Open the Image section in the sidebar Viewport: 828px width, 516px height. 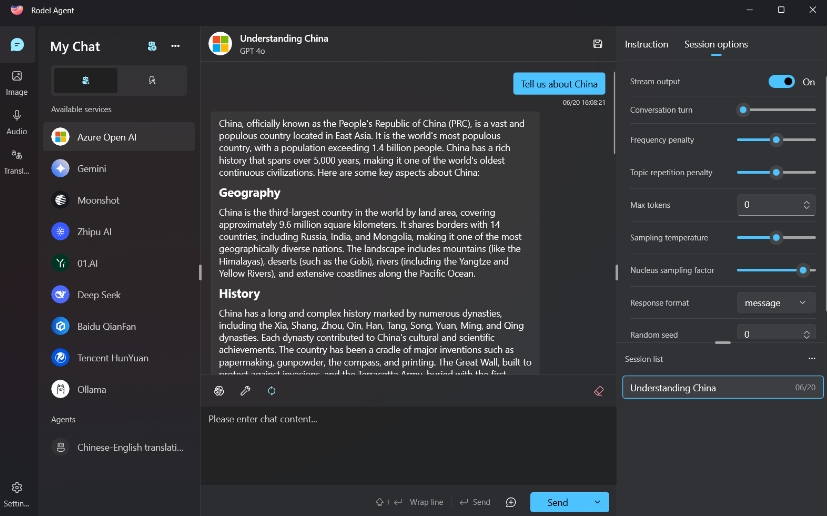click(x=16, y=82)
